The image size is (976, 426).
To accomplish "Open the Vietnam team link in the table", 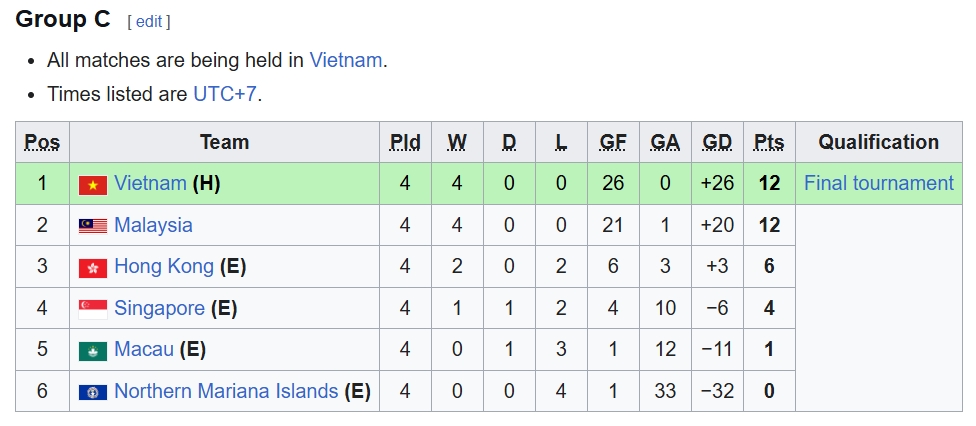I will click(150, 183).
